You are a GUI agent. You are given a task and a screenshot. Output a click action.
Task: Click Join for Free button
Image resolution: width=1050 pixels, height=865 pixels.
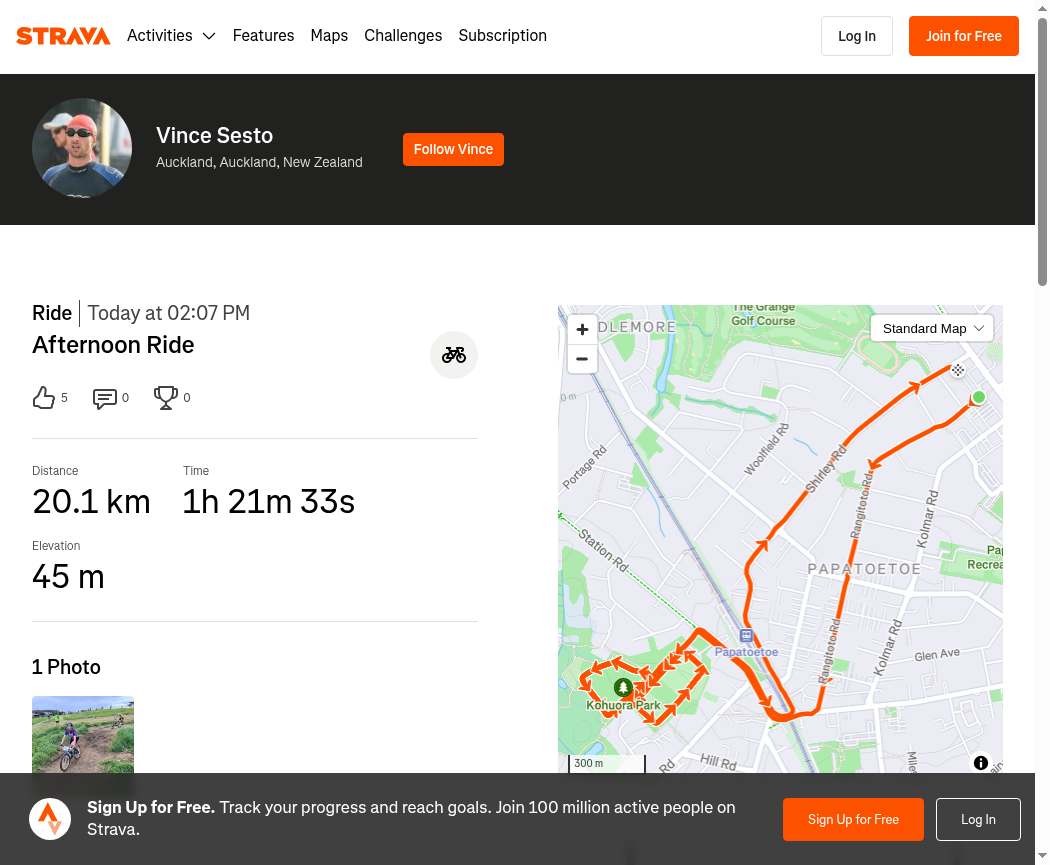point(964,36)
